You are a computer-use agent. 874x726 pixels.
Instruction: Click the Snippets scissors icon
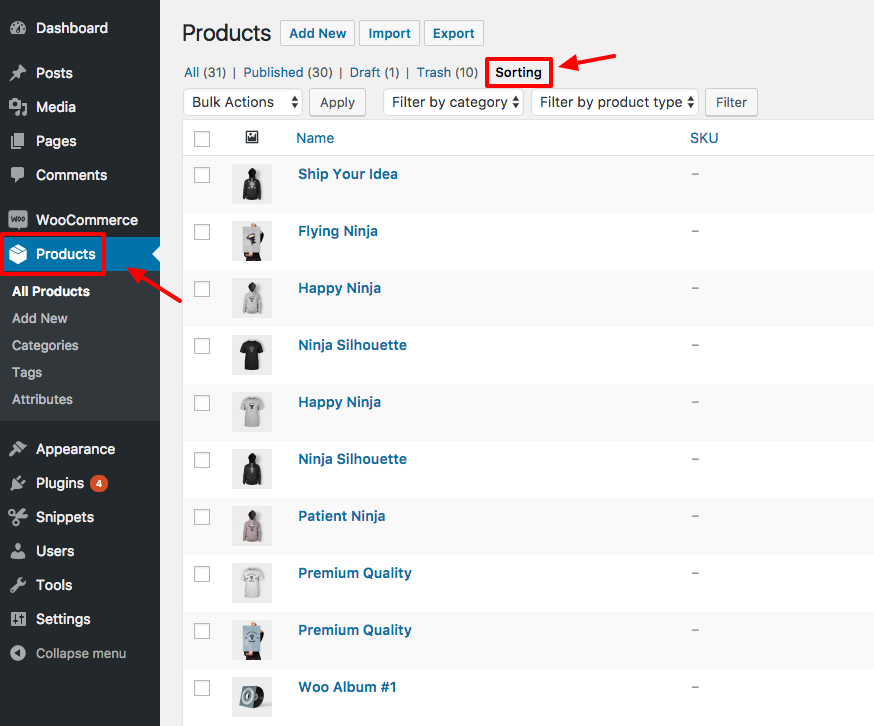click(17, 517)
